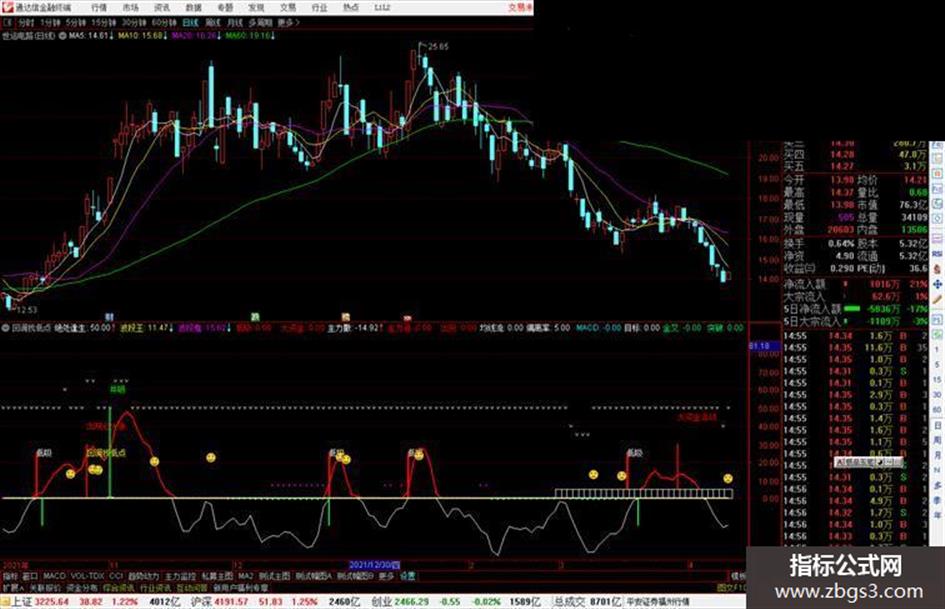This screenshot has width=945, height=609.
Task: Open the 窗口 tab at the bottom
Action: pyautogui.click(x=30, y=576)
